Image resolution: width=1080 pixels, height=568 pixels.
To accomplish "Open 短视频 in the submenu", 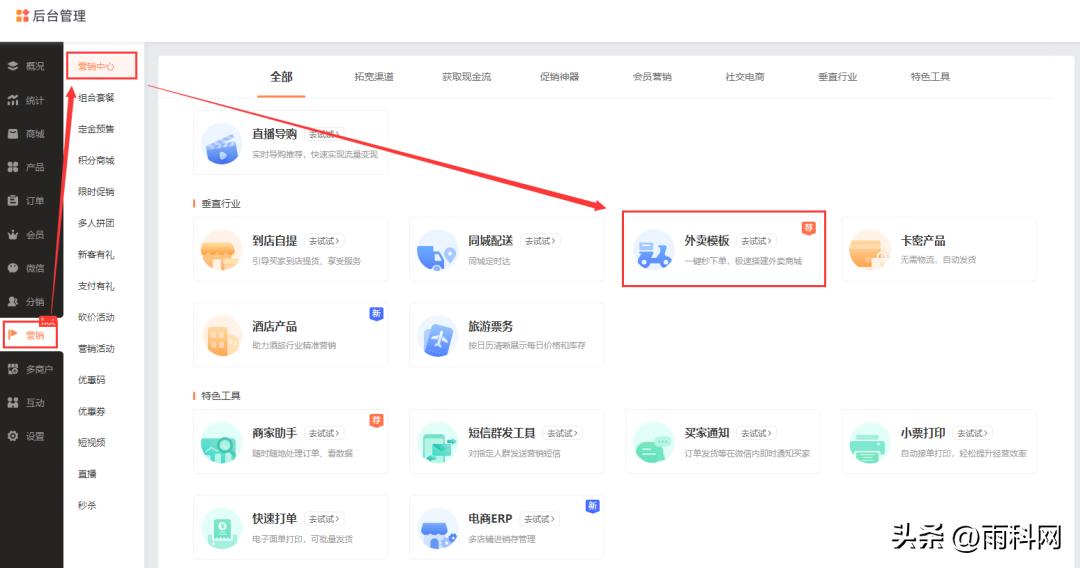I will click(92, 443).
